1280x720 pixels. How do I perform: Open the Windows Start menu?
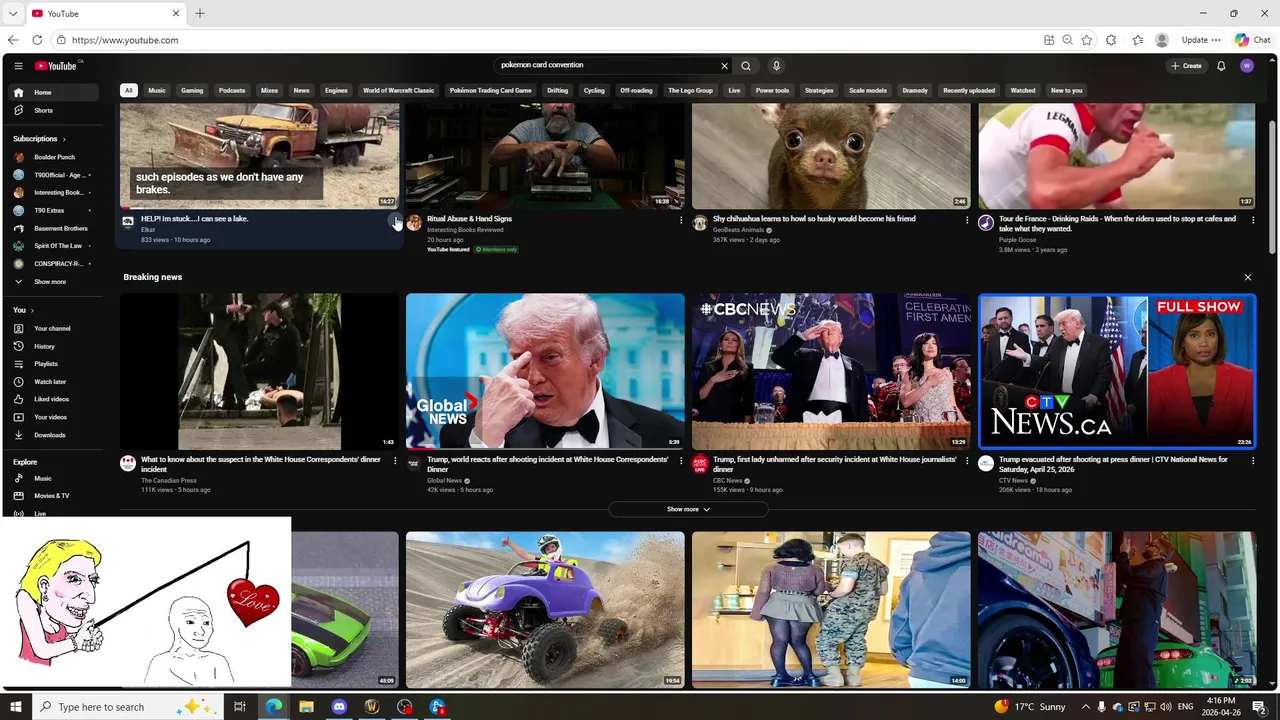[15, 707]
